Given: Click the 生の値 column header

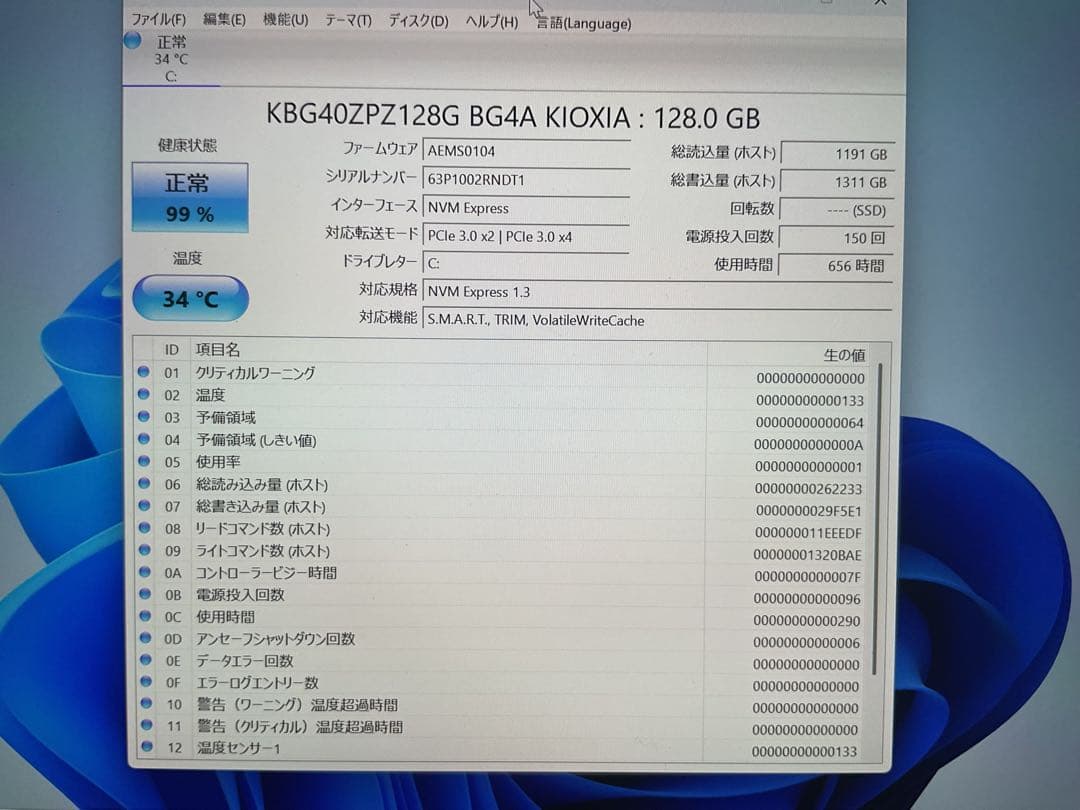Looking at the screenshot, I should [844, 355].
